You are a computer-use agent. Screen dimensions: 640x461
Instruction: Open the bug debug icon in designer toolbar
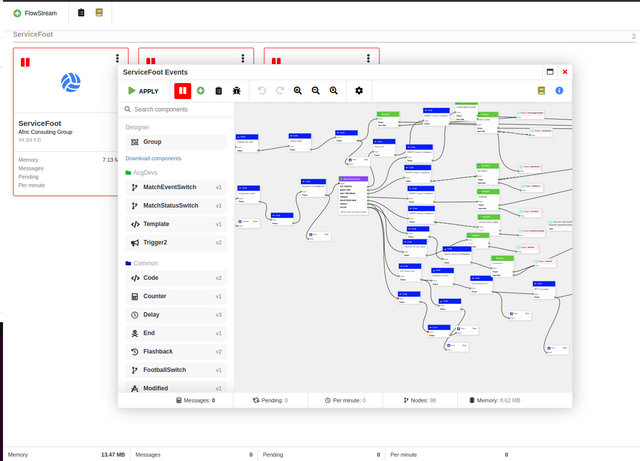(237, 91)
